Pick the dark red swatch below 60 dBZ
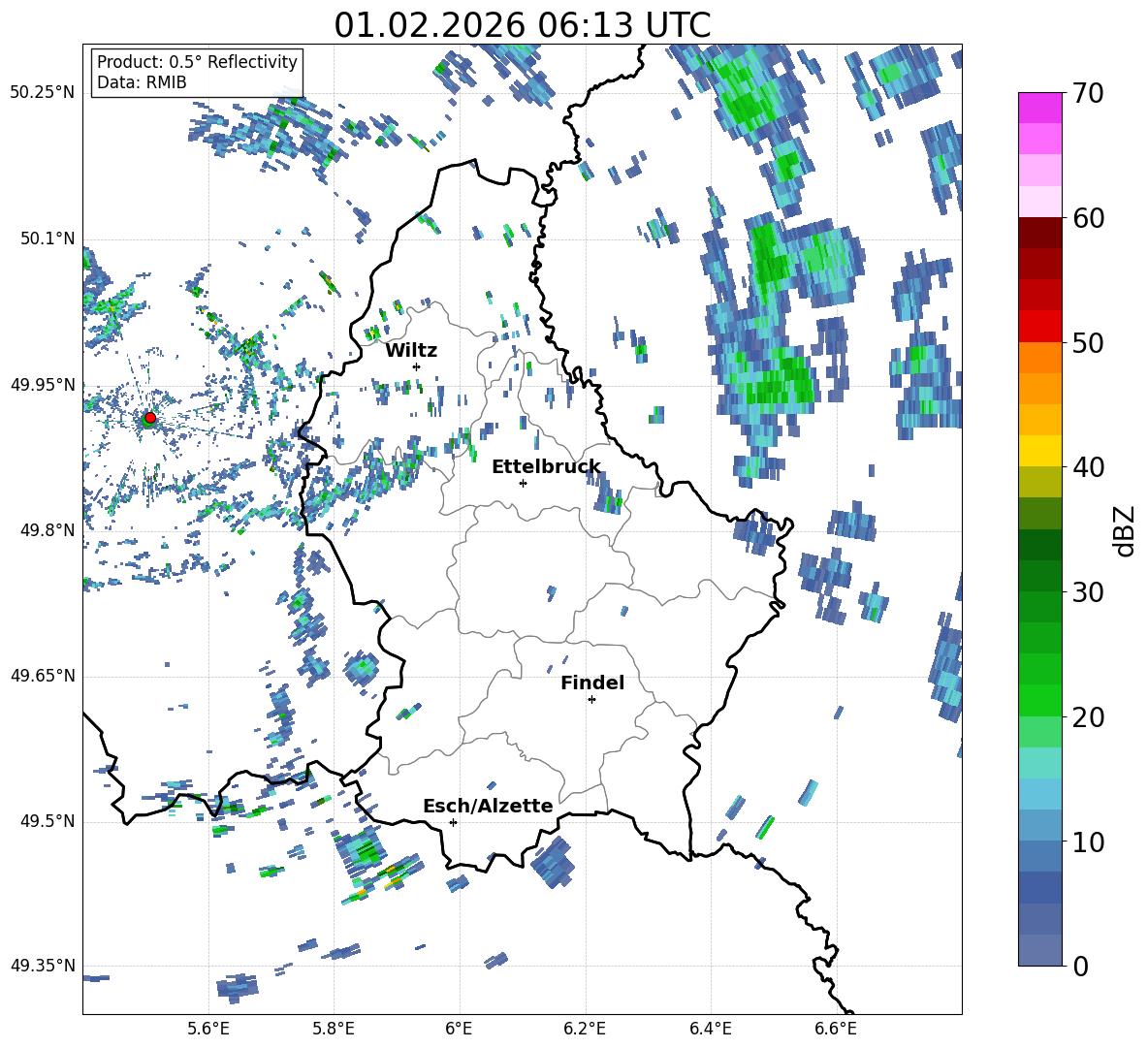This screenshot has width=1148, height=1048. pyautogui.click(x=1039, y=233)
